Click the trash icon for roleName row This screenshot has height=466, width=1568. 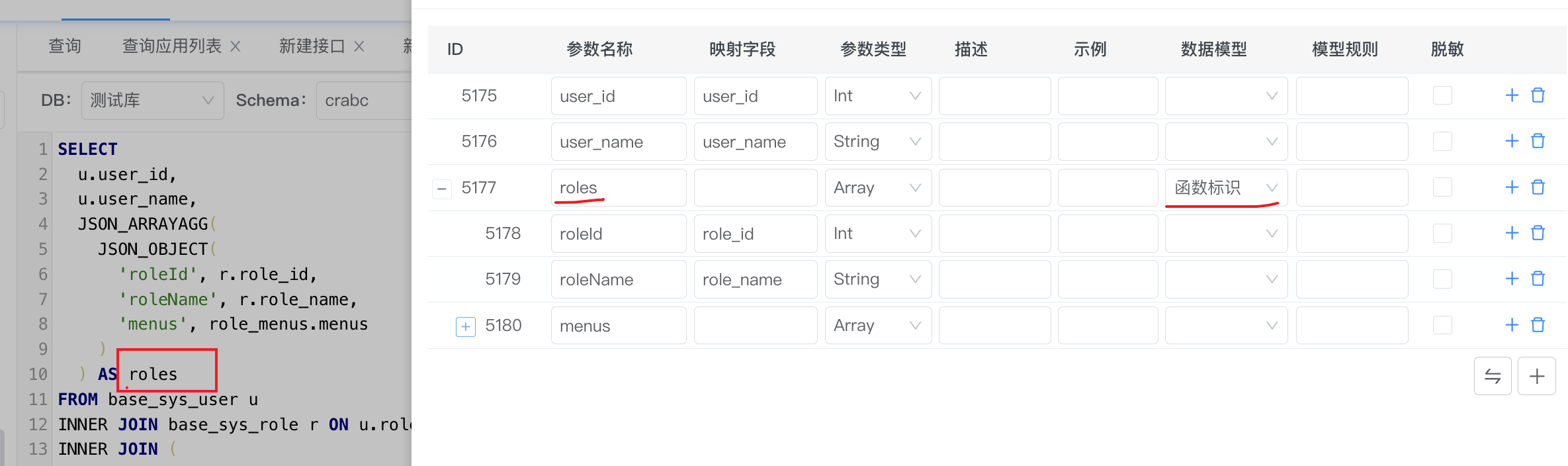point(1538,279)
